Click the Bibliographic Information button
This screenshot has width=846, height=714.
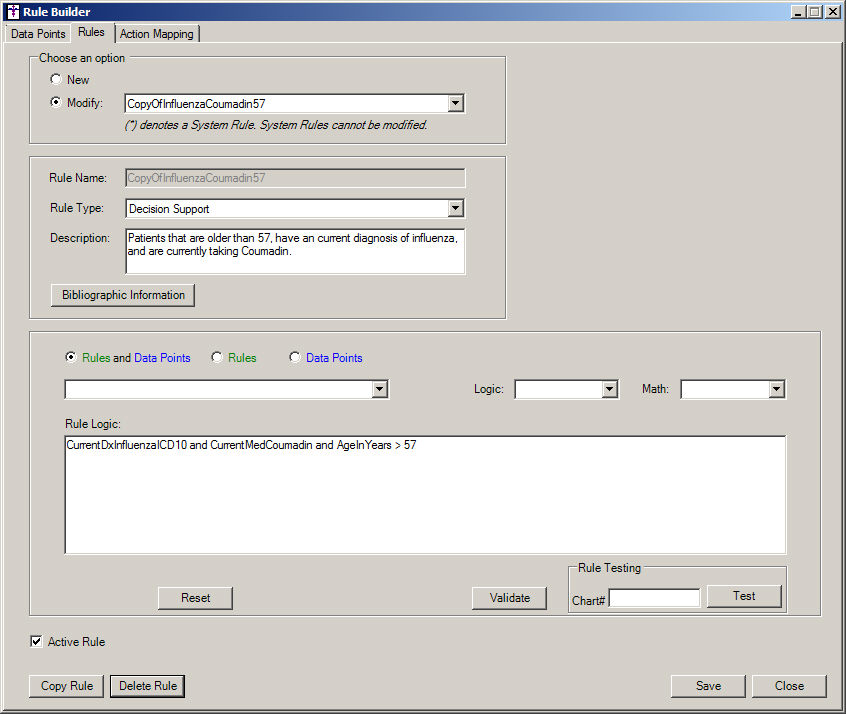click(x=123, y=295)
